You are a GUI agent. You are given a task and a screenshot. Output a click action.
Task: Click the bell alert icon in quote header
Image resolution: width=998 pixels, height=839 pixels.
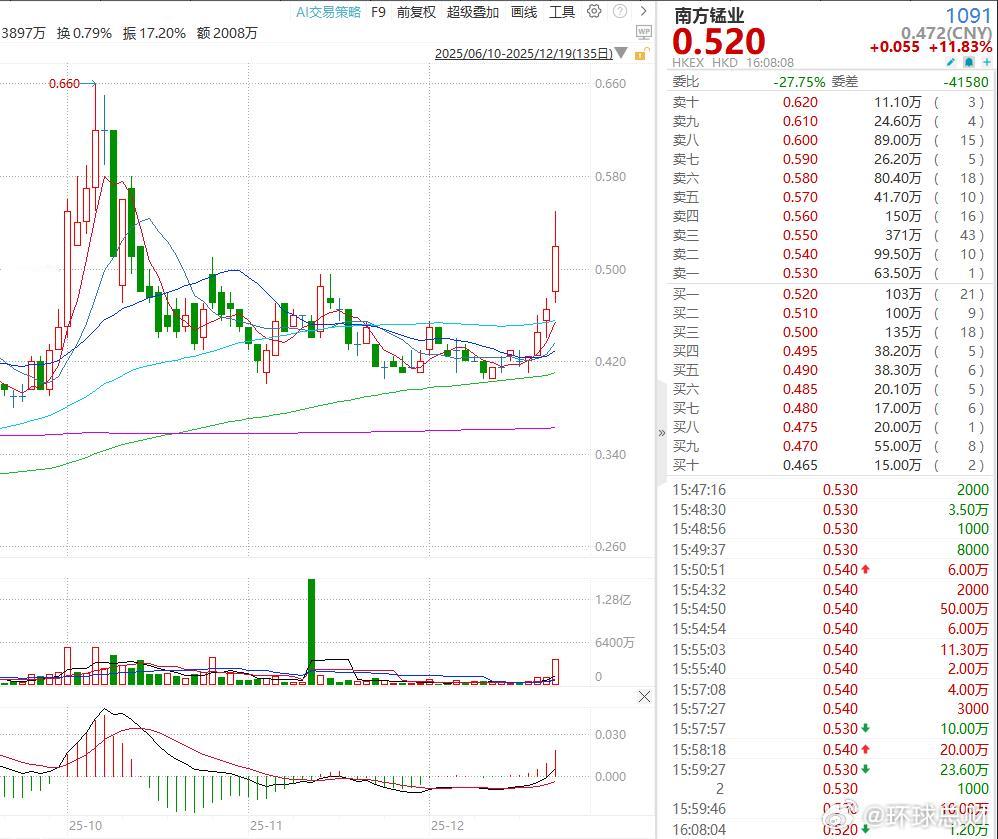969,62
